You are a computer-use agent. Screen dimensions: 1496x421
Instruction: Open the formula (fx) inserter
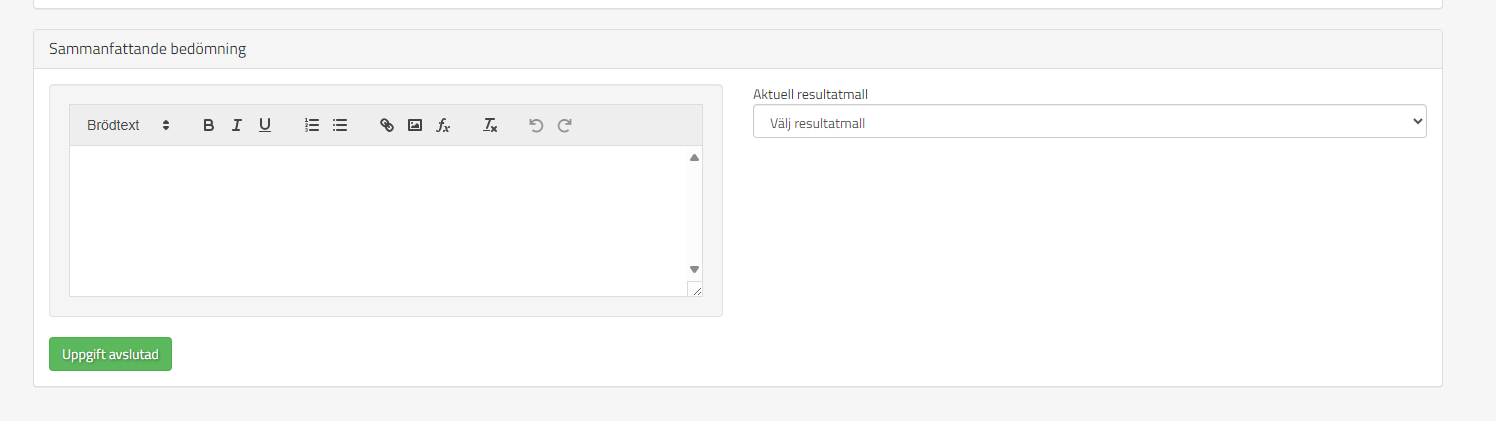tap(443, 125)
